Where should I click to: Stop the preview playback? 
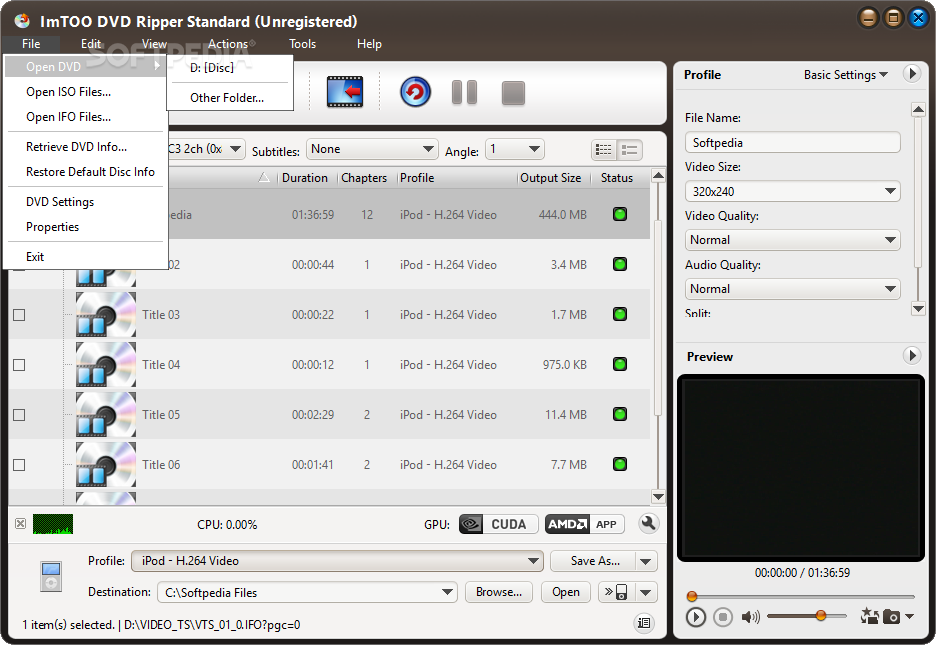tap(723, 617)
